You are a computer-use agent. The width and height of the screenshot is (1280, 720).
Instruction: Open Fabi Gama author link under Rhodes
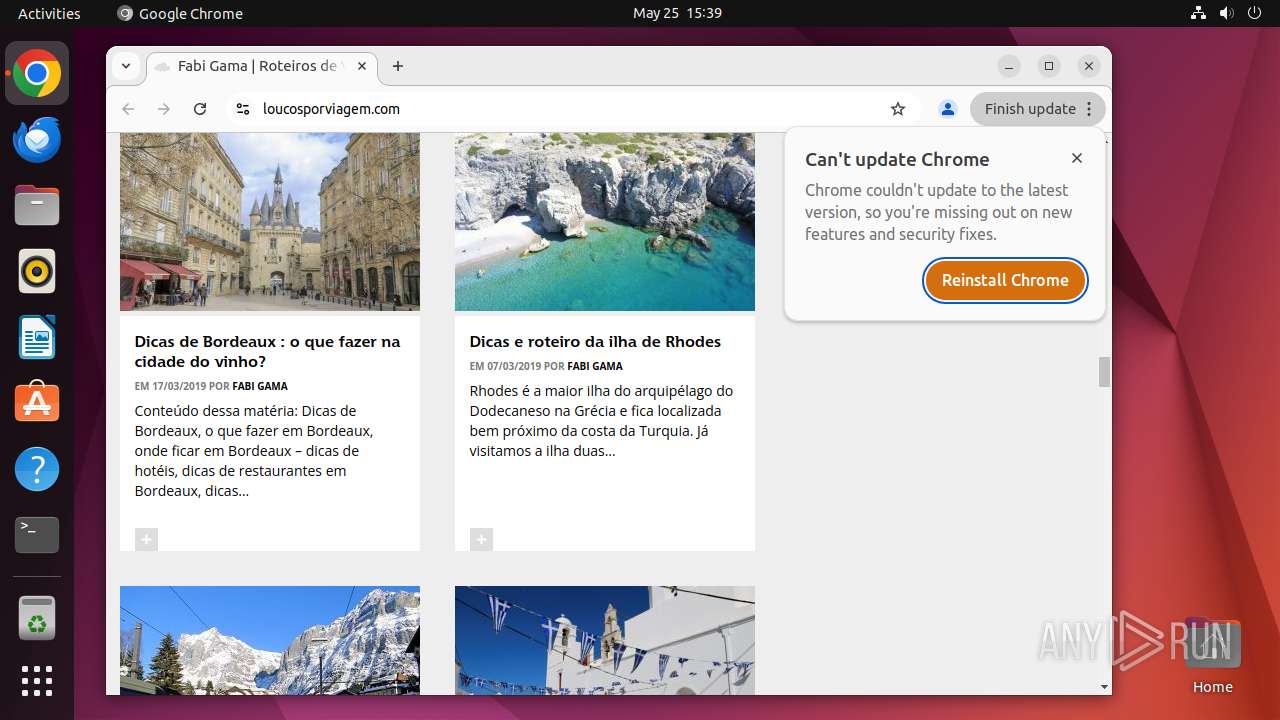point(595,366)
